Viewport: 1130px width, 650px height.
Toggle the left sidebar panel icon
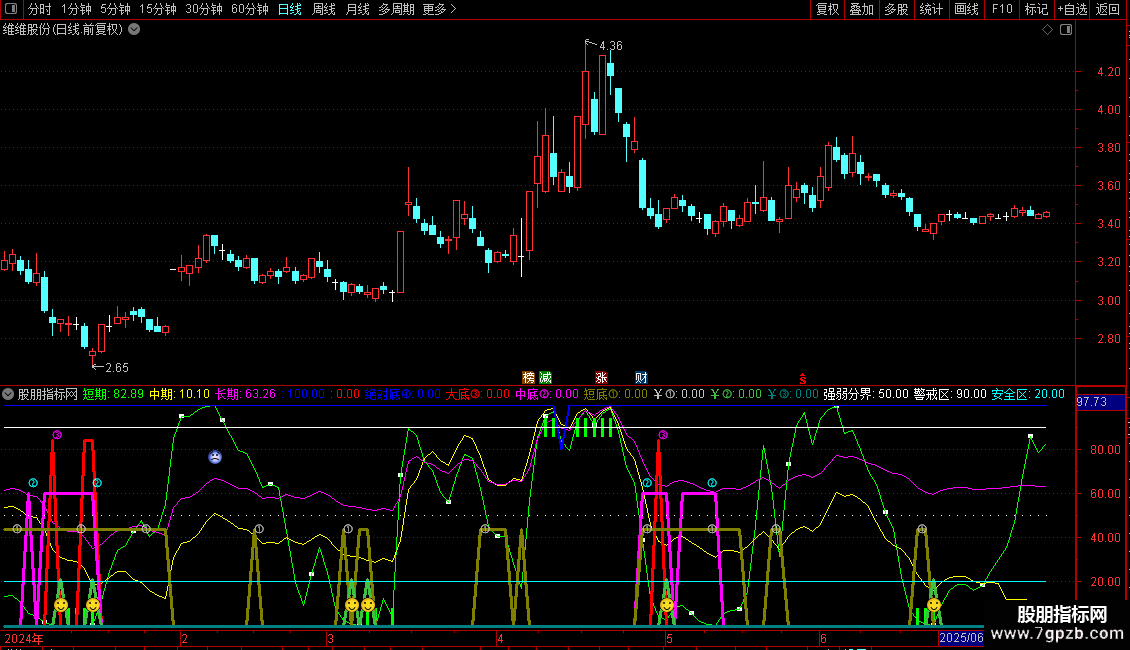click(x=11, y=9)
